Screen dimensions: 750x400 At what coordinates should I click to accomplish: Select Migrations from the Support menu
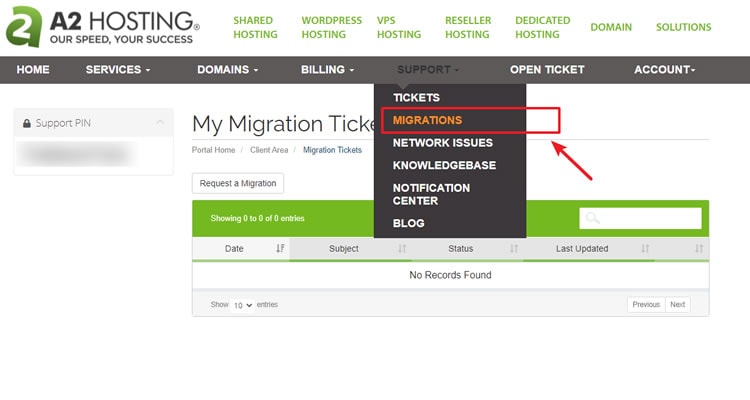click(x=427, y=120)
